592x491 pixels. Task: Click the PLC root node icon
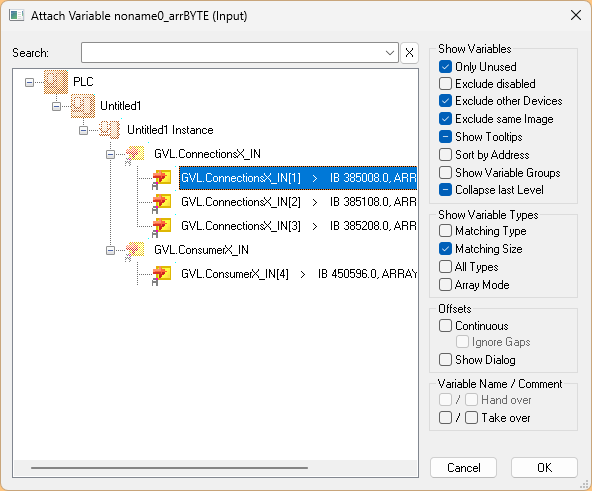(x=56, y=82)
